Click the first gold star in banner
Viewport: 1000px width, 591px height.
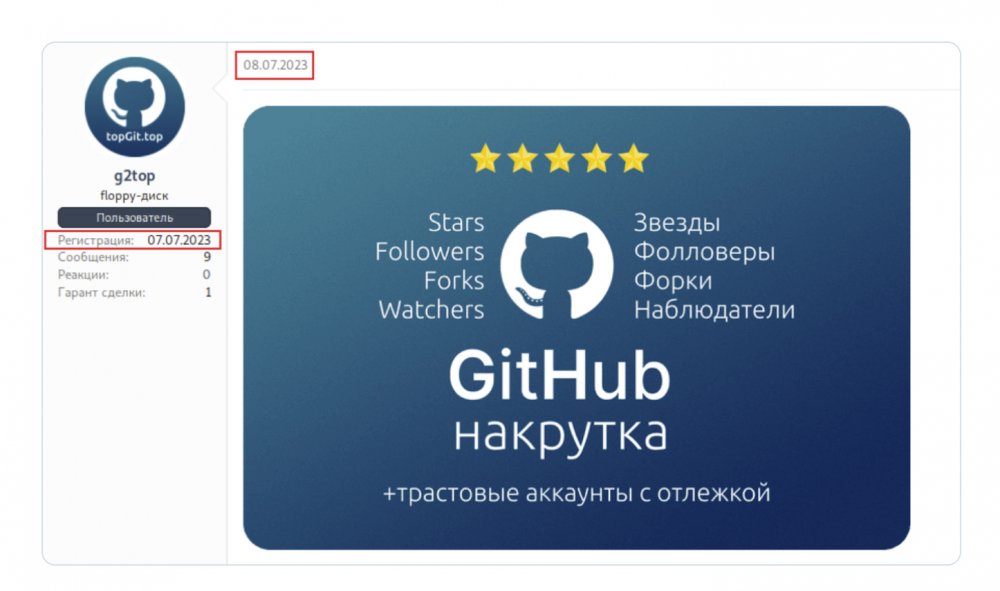pyautogui.click(x=485, y=158)
